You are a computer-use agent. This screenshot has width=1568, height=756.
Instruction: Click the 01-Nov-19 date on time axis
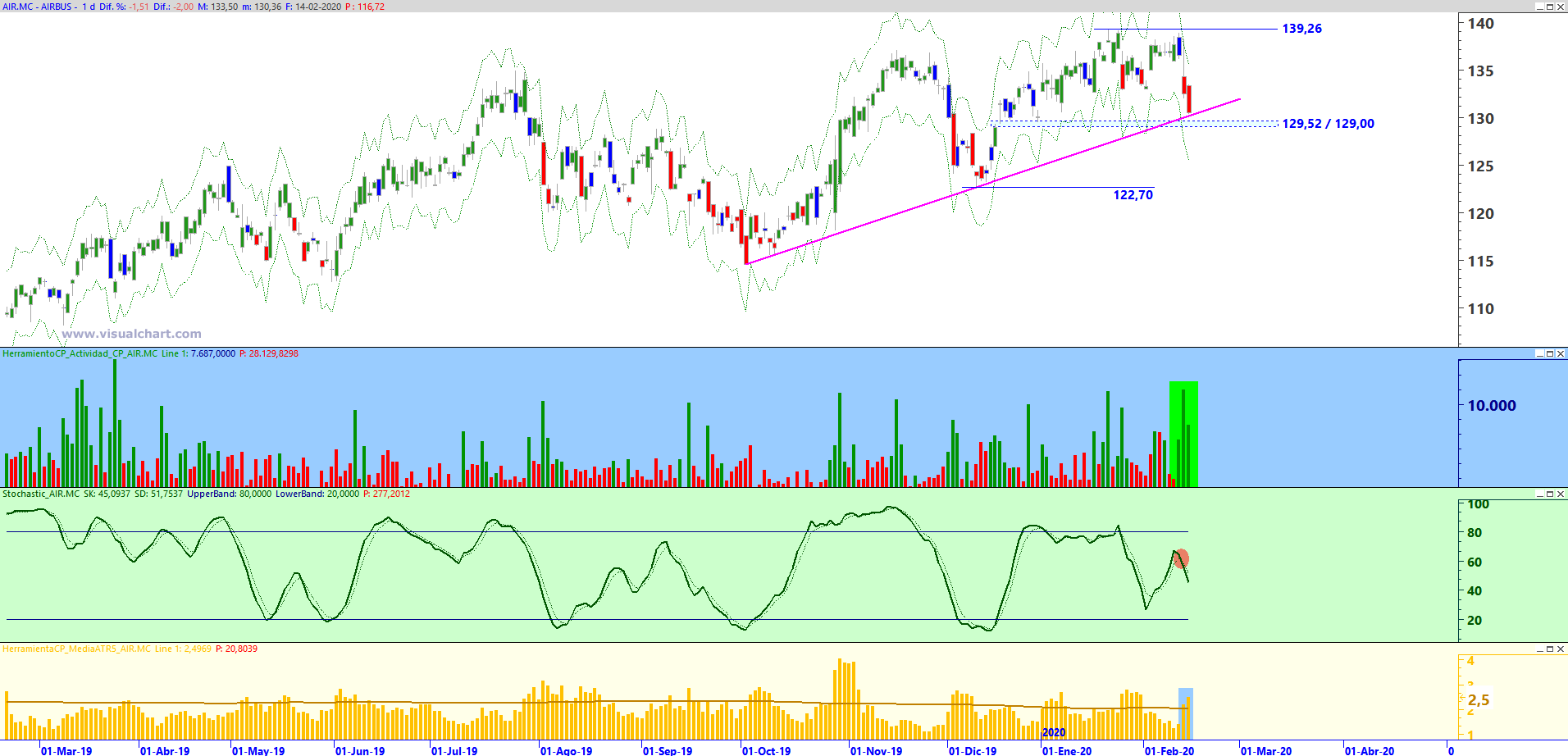tap(876, 750)
